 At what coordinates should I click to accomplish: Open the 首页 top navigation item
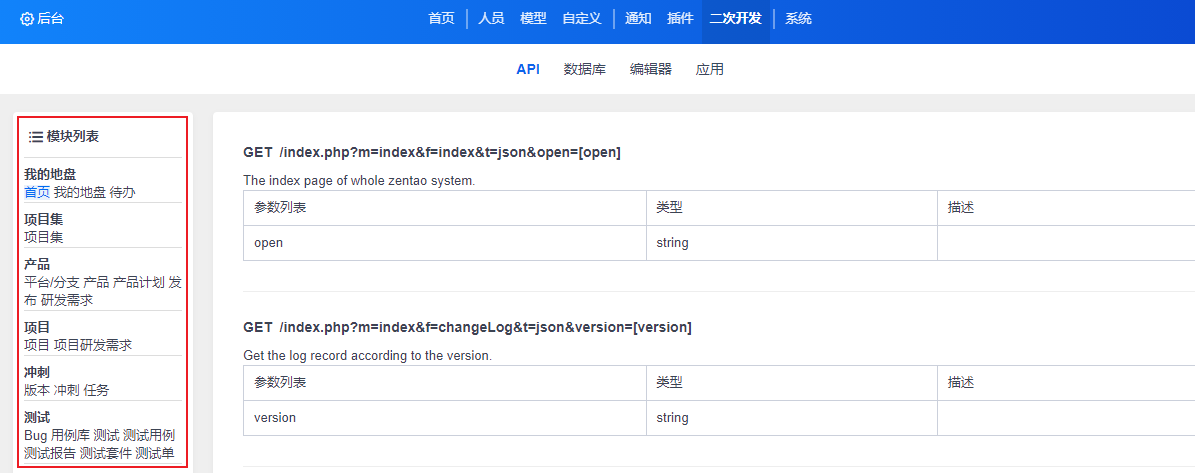point(441,18)
